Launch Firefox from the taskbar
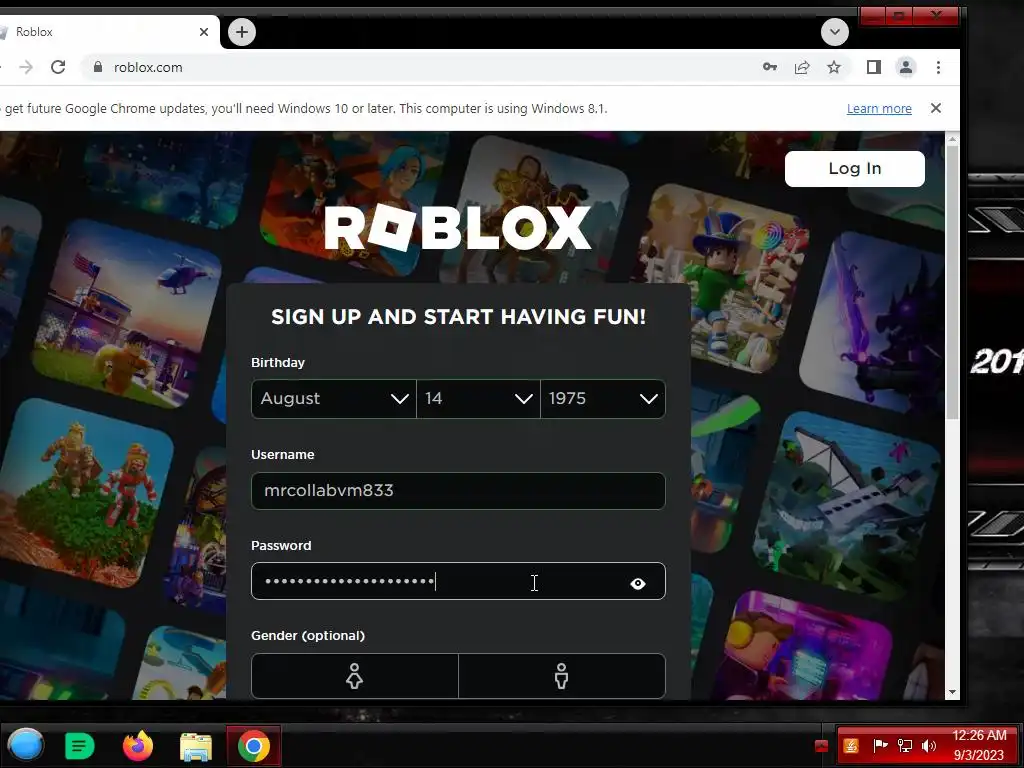Screen dimensions: 1024x768 (138, 745)
